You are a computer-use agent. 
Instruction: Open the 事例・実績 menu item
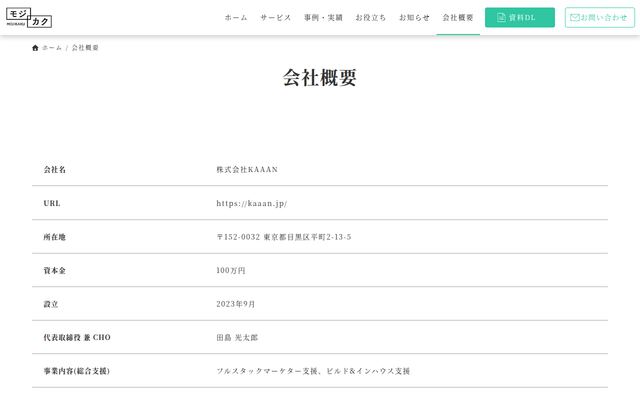click(x=323, y=18)
